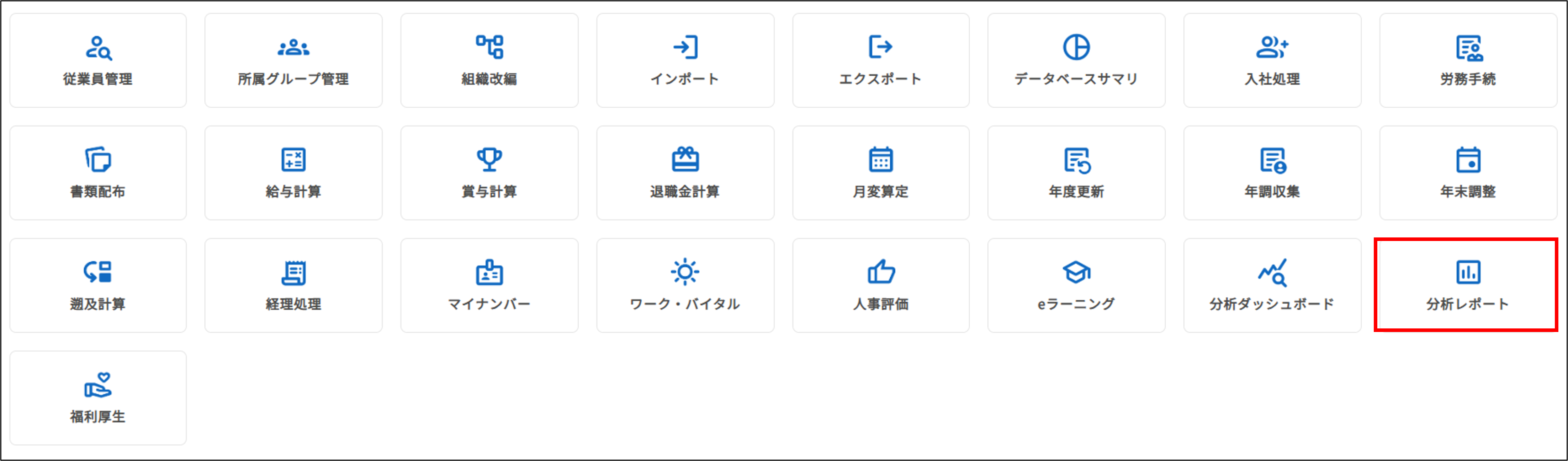The image size is (1568, 461).
Task: Launch the 給与計算 payroll calculation module
Action: (293, 173)
